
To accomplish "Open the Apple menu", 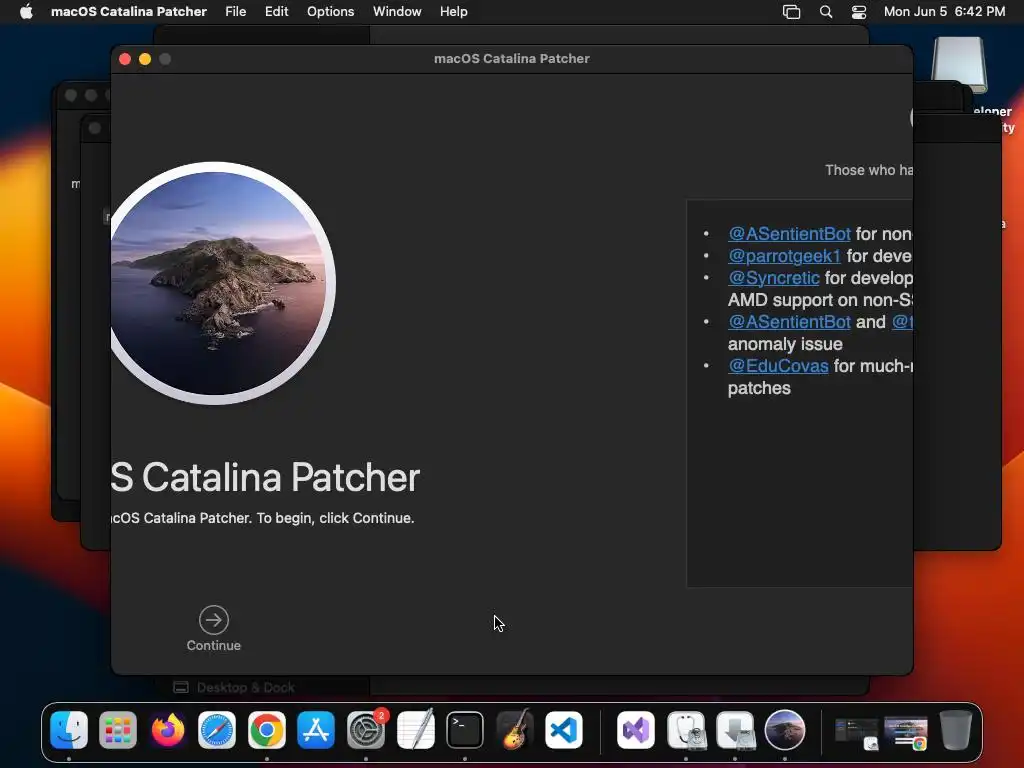I will pos(26,12).
